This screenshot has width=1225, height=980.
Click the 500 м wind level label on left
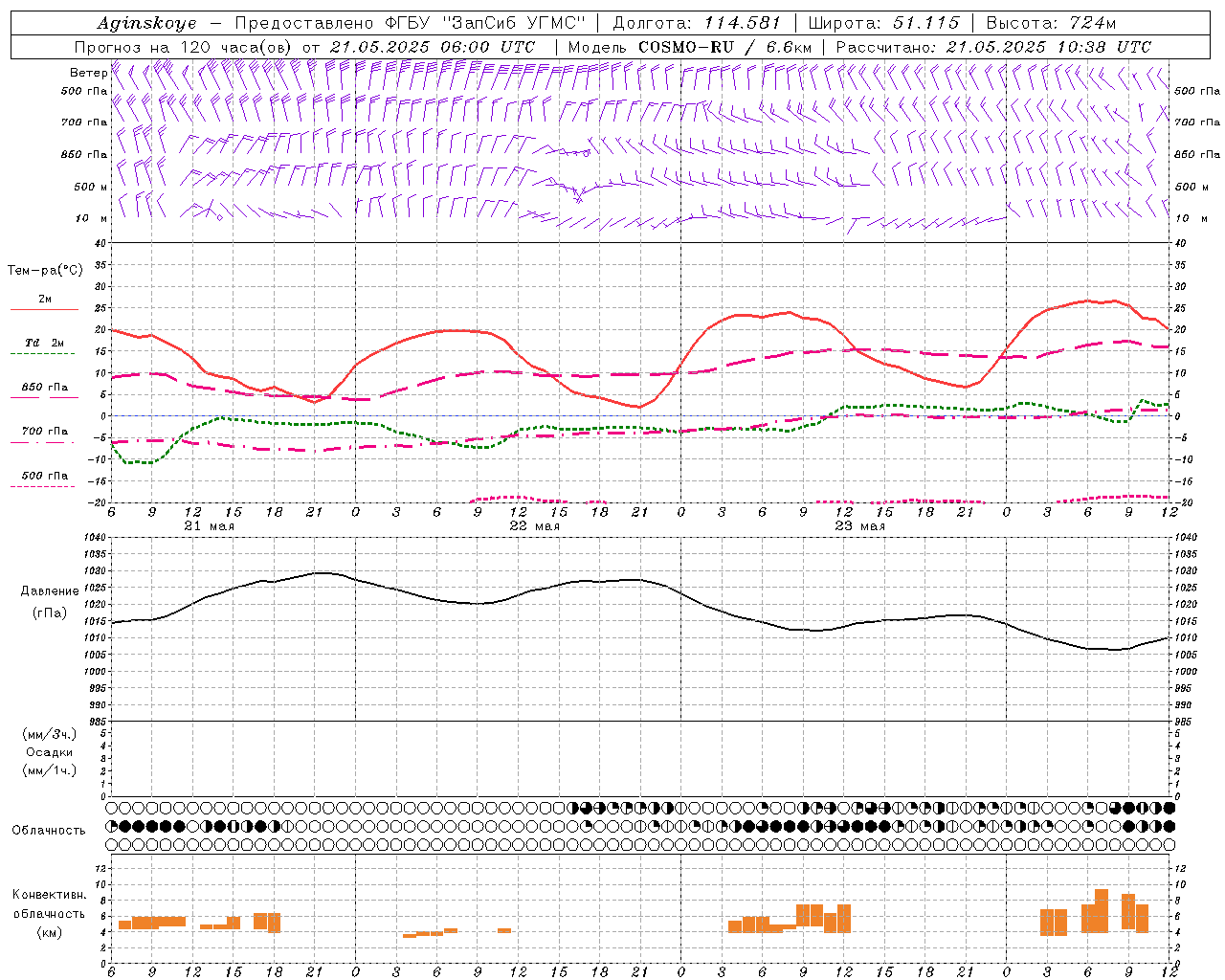pyautogui.click(x=91, y=187)
